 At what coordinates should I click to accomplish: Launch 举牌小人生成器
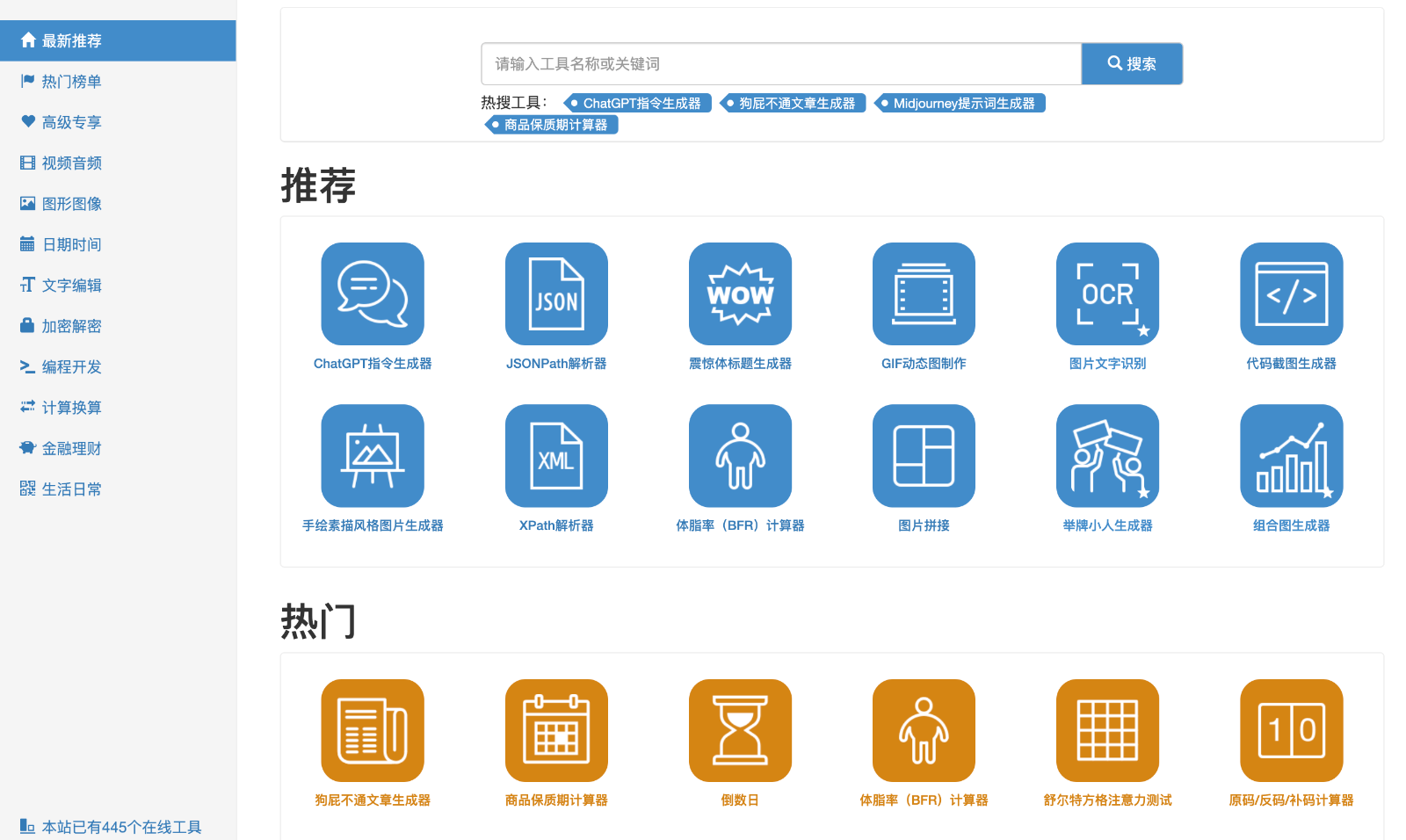1107,455
